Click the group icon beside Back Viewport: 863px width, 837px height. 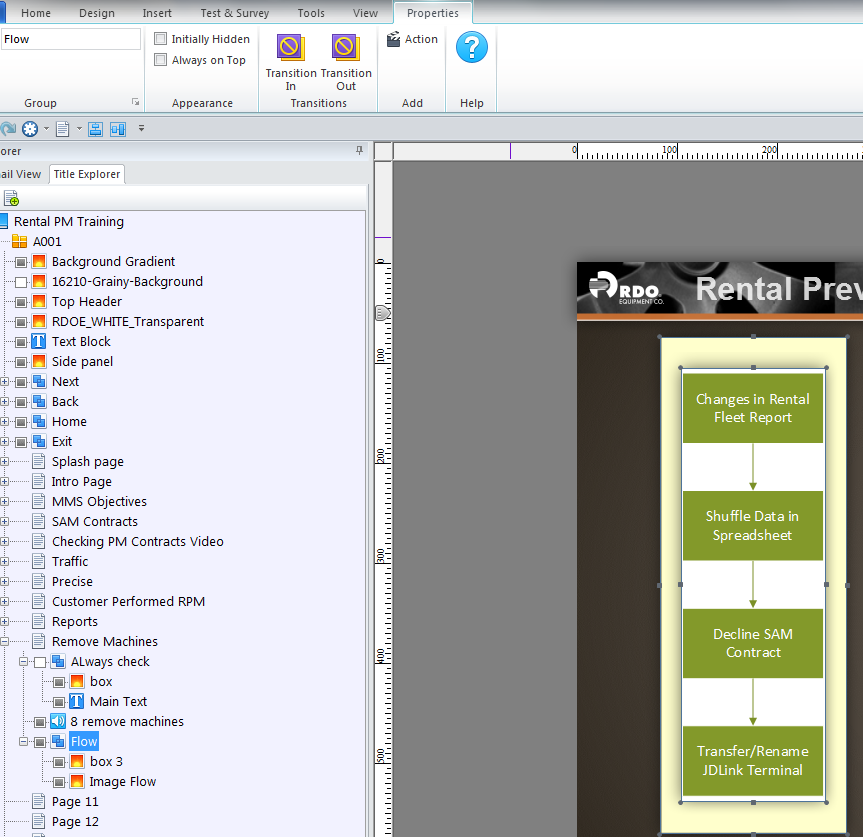tap(39, 402)
